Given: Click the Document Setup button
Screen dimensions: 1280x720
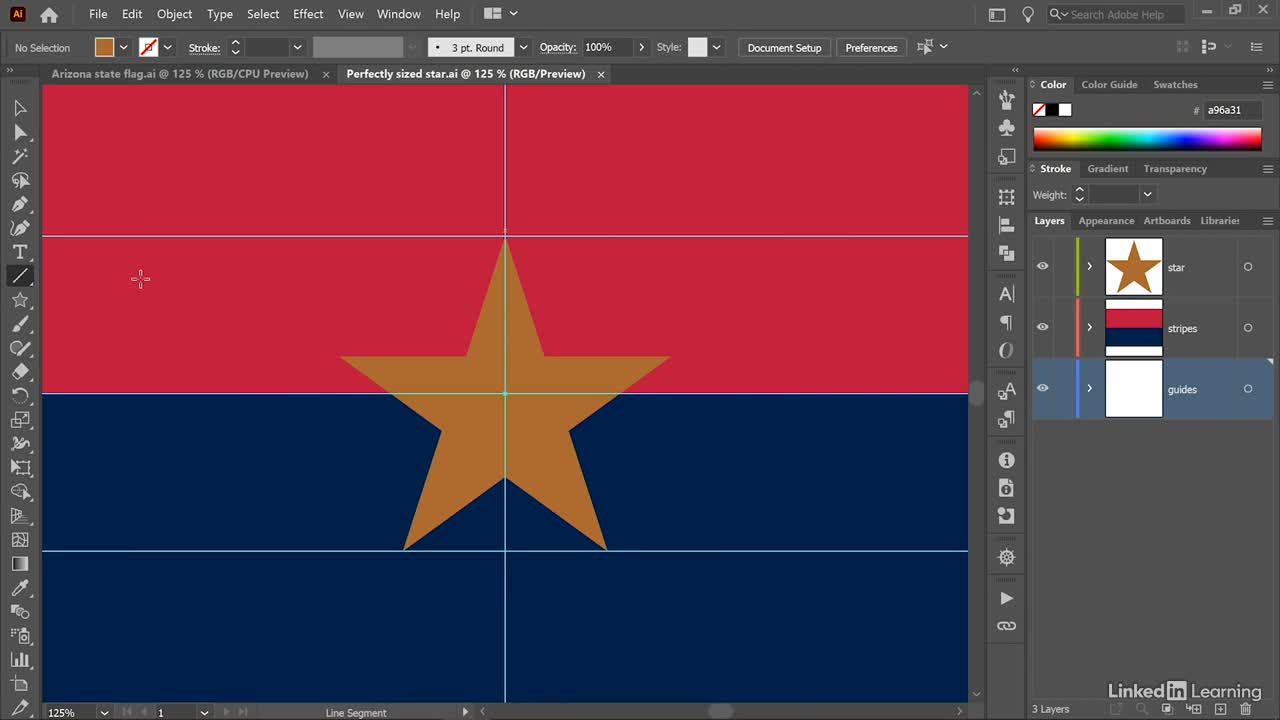Looking at the screenshot, I should [x=784, y=47].
